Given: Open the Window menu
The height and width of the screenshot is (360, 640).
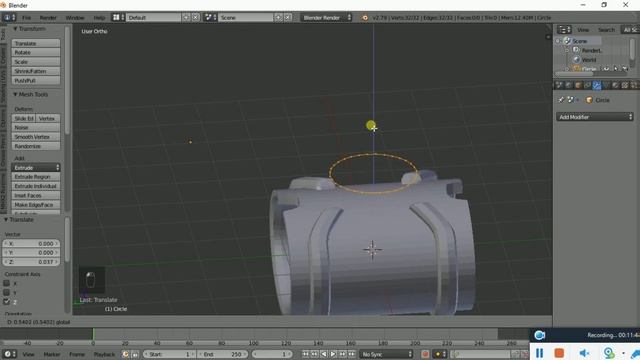Looking at the screenshot, I should tap(75, 18).
